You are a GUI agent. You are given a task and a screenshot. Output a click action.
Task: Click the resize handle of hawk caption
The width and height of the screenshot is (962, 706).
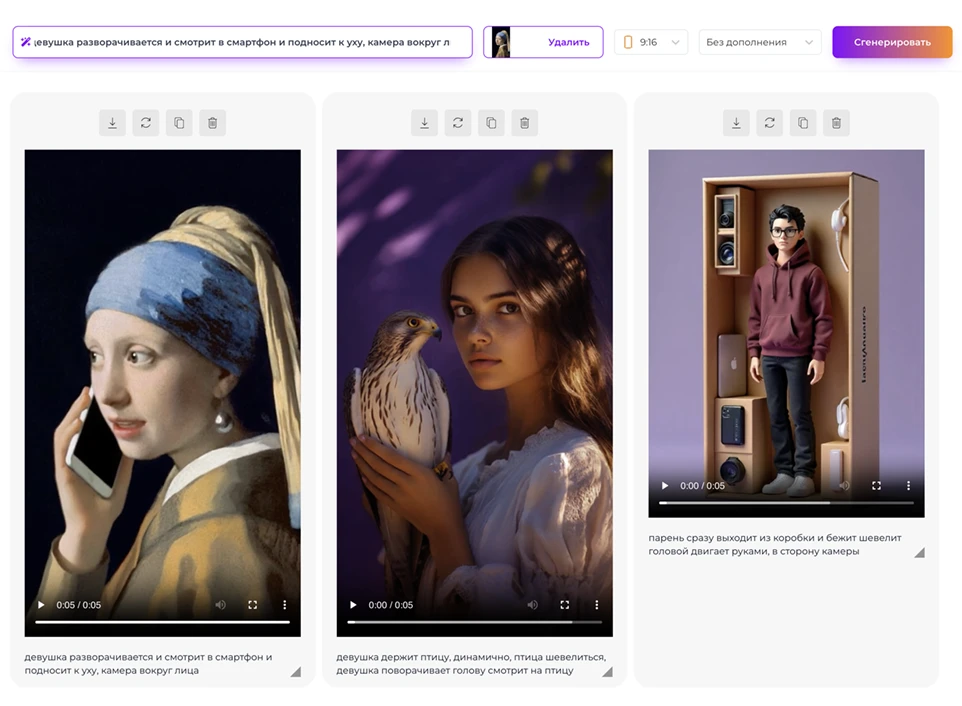pos(607,672)
